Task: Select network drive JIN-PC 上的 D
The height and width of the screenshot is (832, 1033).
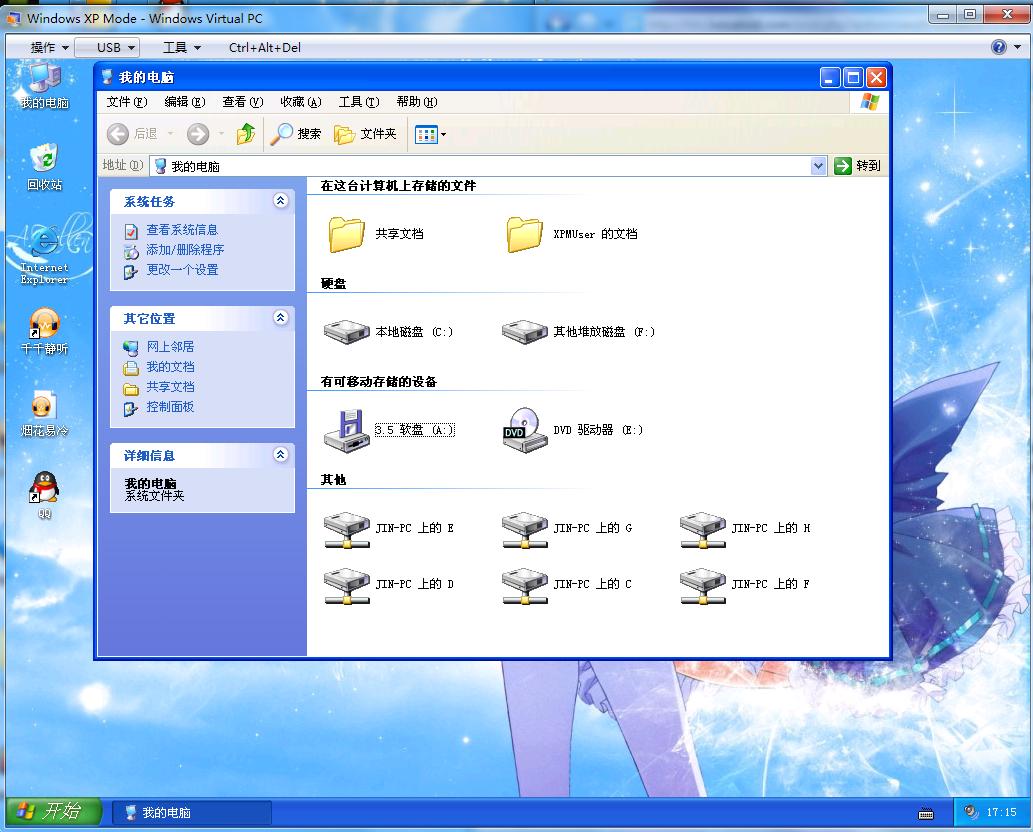Action: [347, 586]
